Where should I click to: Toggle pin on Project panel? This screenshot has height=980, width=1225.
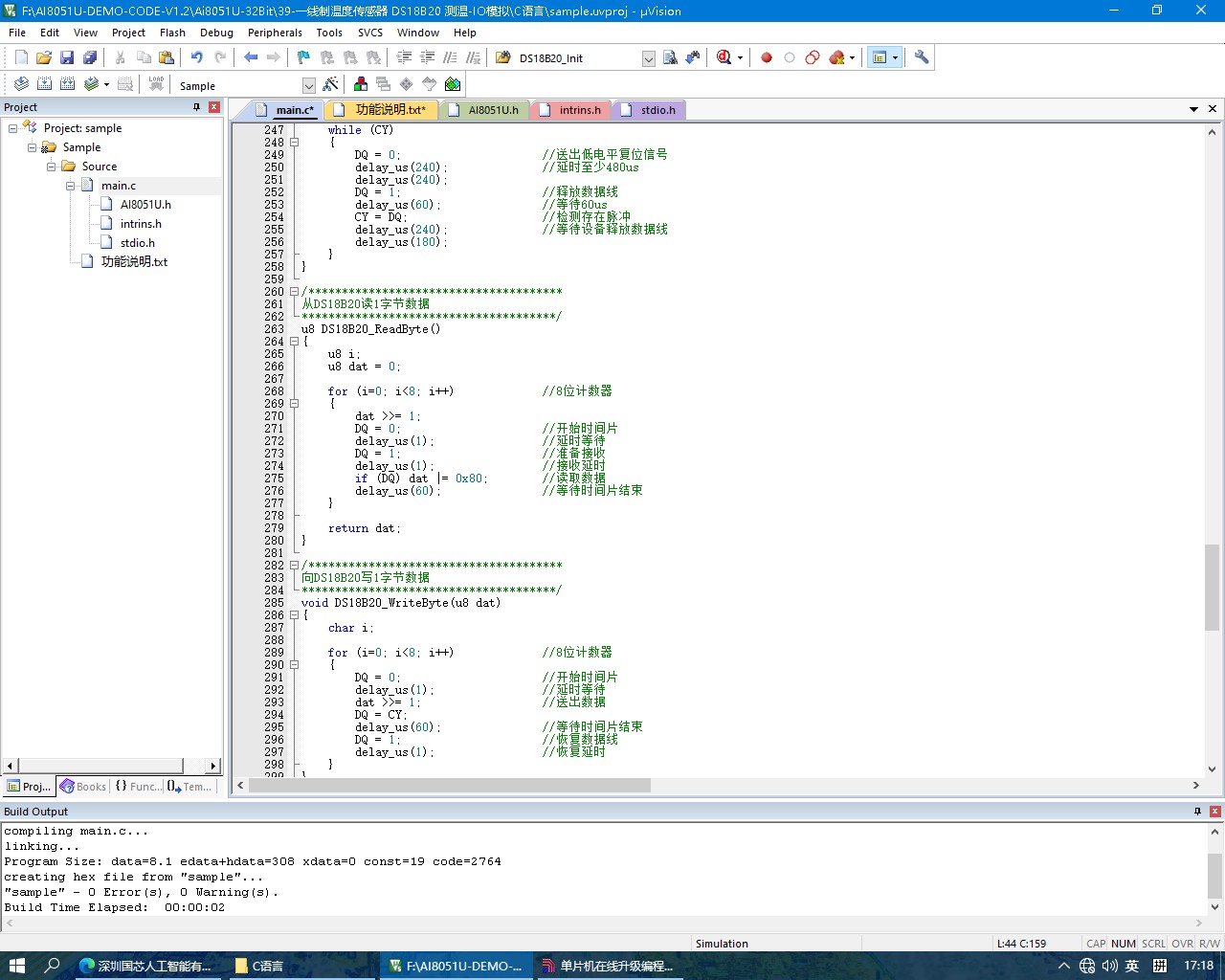pyautogui.click(x=196, y=107)
